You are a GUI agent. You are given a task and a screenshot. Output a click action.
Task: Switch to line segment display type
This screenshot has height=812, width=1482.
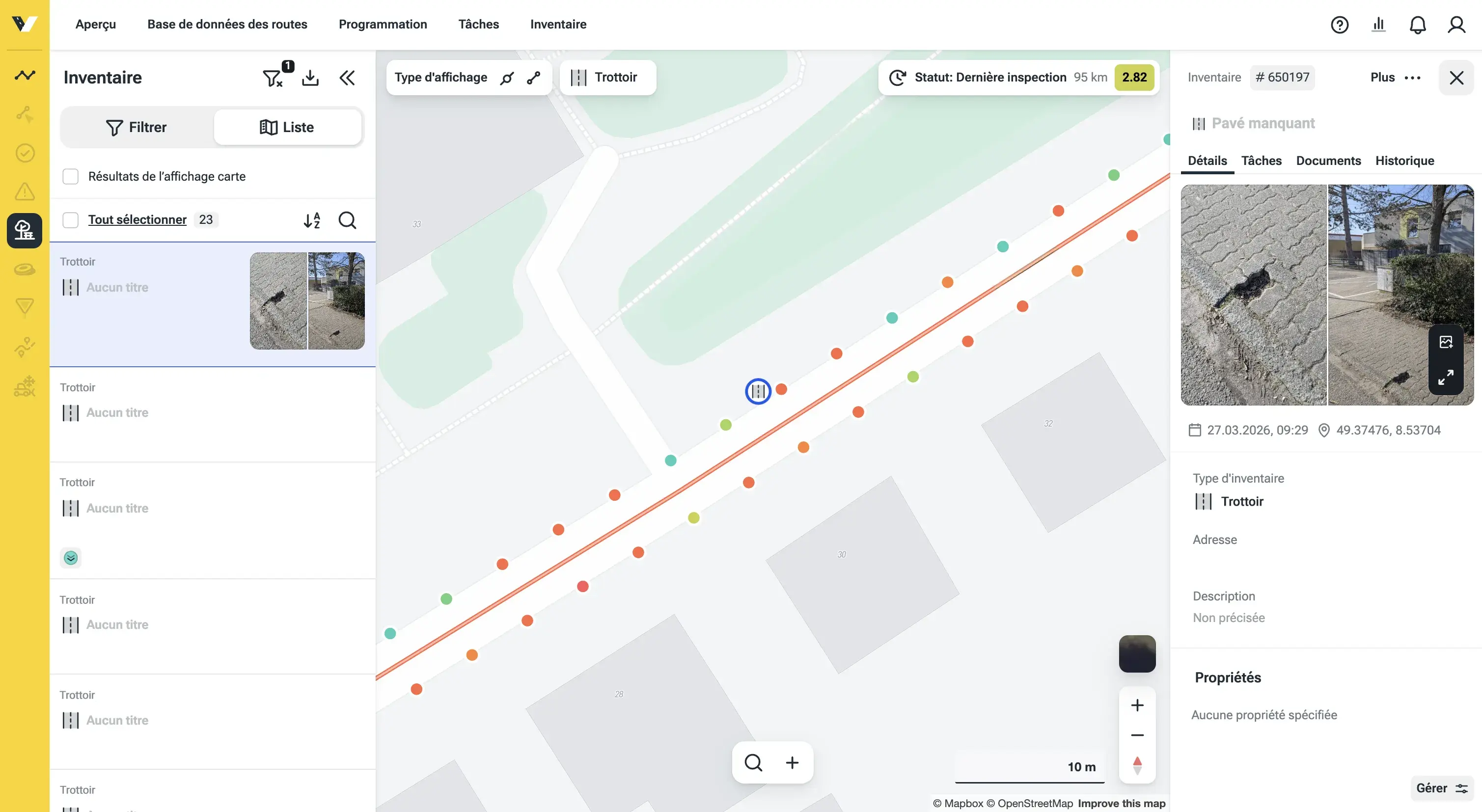click(x=533, y=78)
